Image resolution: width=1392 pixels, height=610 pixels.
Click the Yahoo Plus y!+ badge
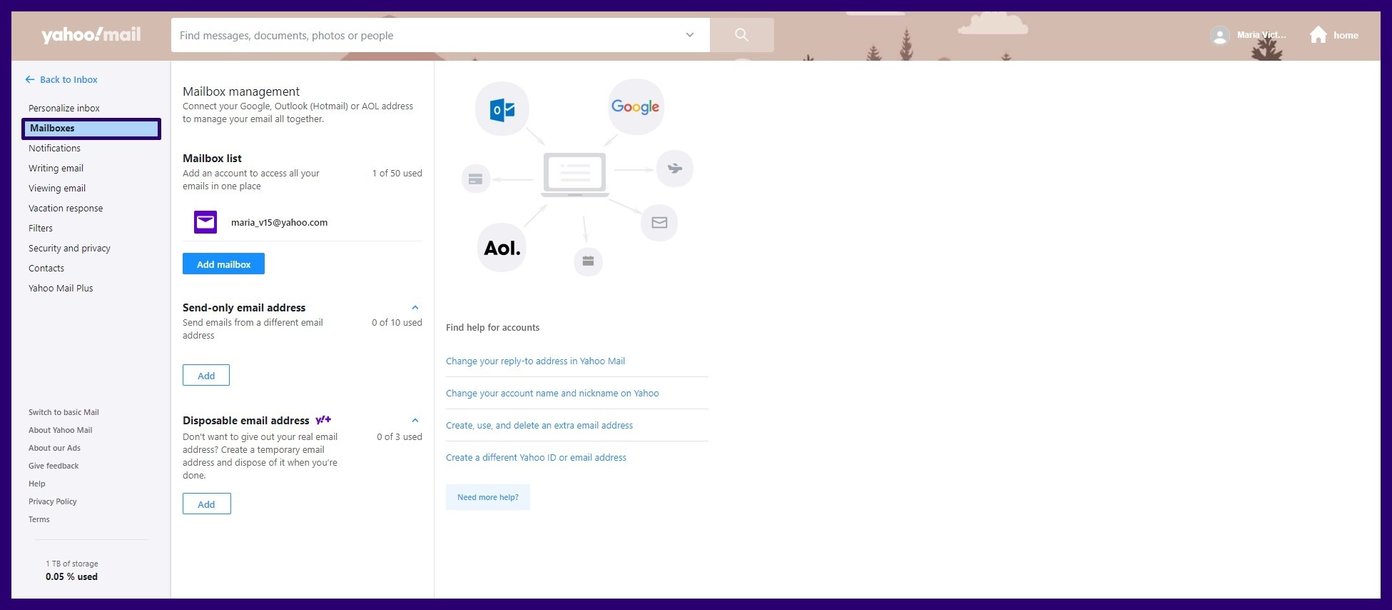(323, 420)
